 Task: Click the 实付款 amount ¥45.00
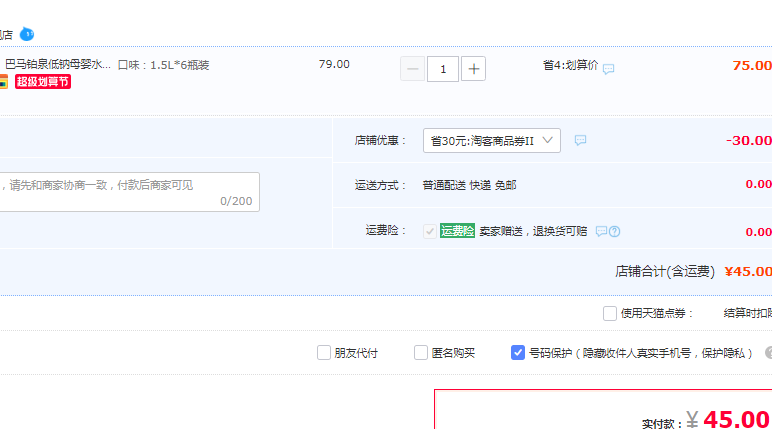[728, 420]
